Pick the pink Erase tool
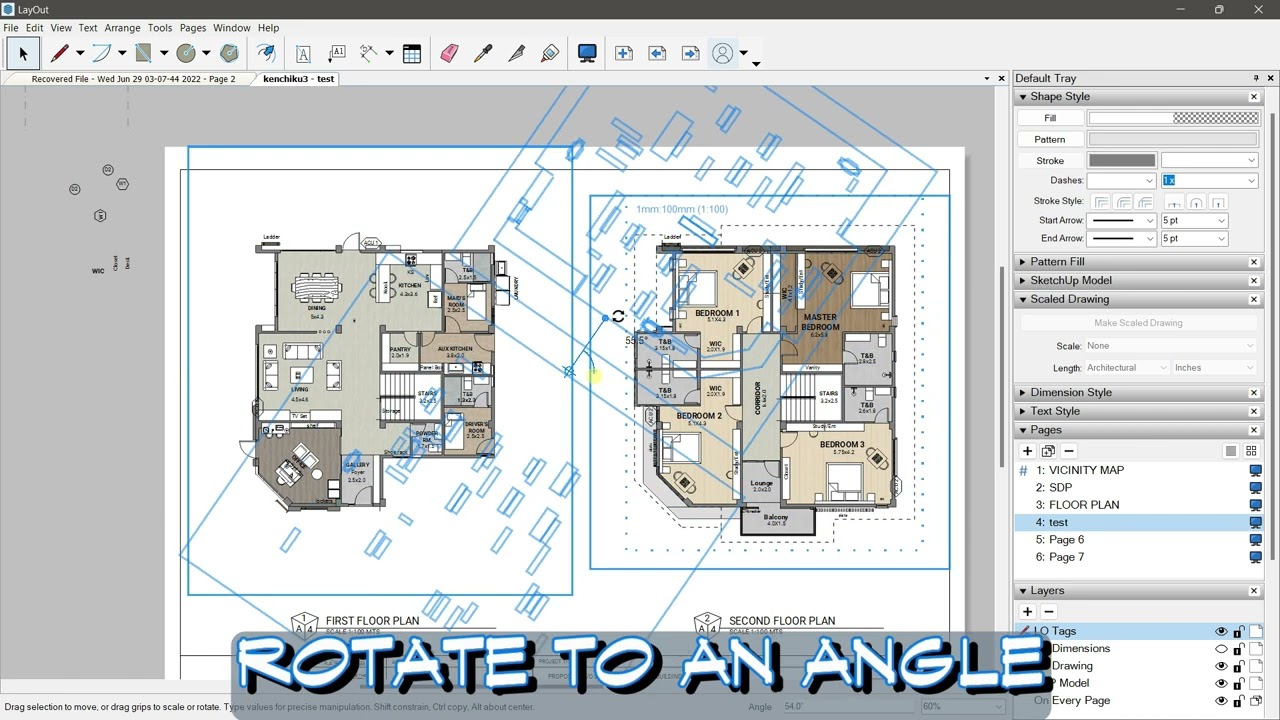Image resolution: width=1280 pixels, height=720 pixels. [x=449, y=54]
